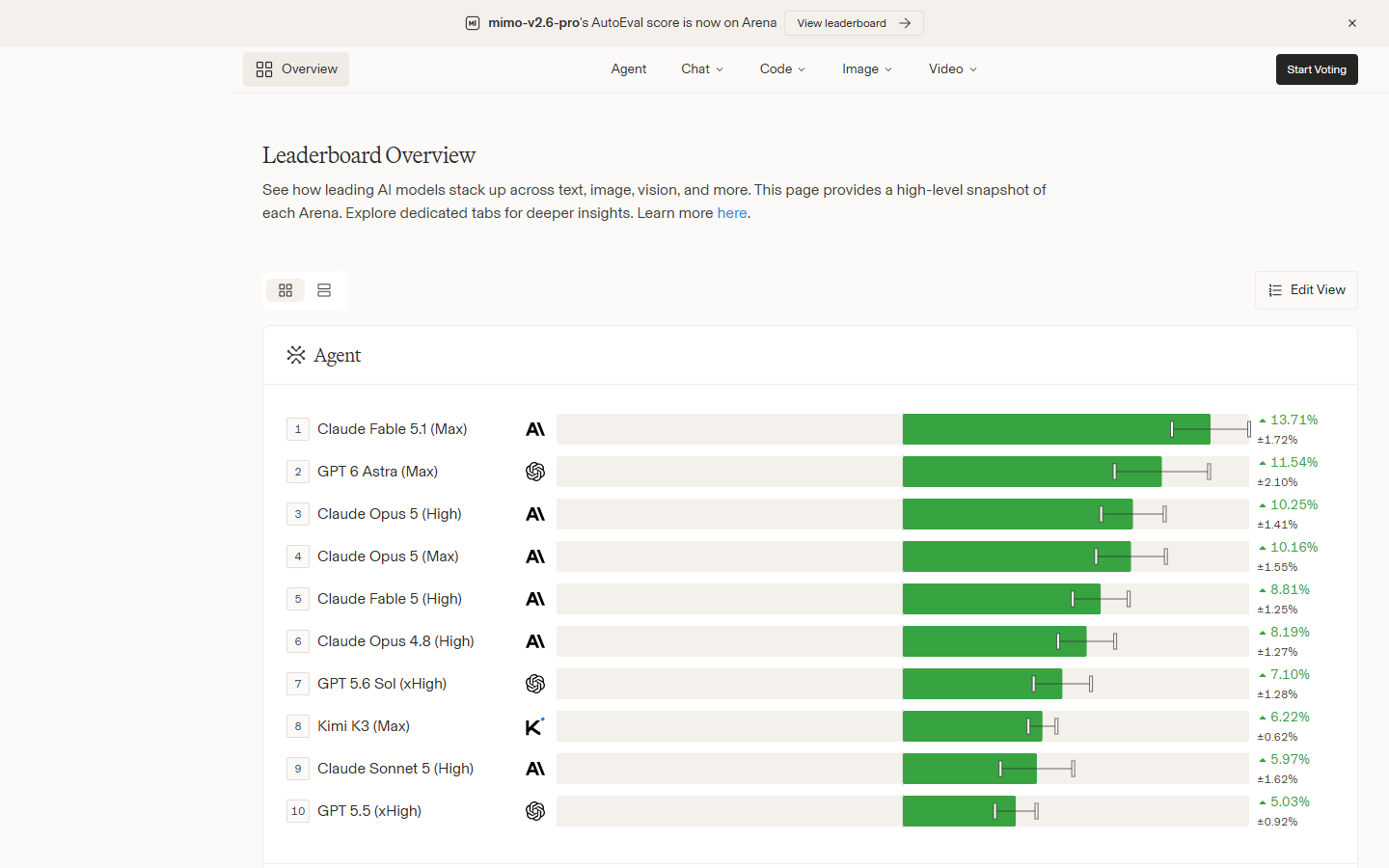Viewport: 1389px width, 868px height.
Task: Click the View leaderboard button
Action: pos(854,23)
